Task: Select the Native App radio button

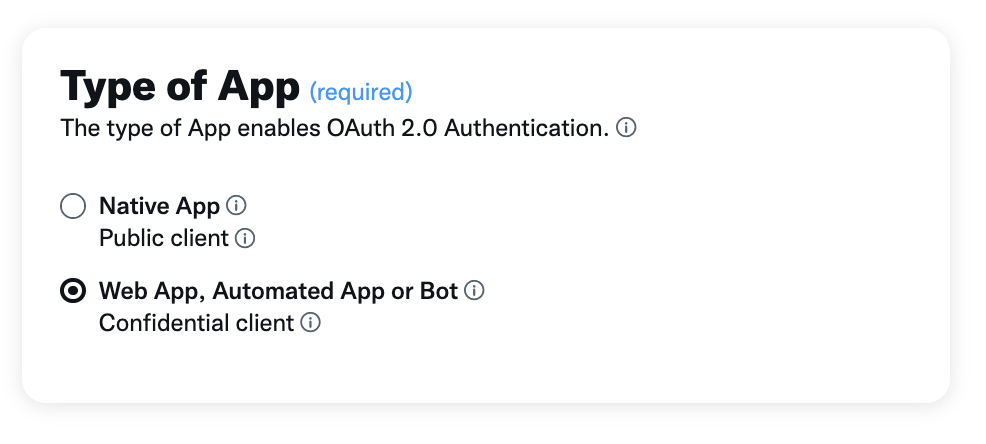Action: (73, 206)
